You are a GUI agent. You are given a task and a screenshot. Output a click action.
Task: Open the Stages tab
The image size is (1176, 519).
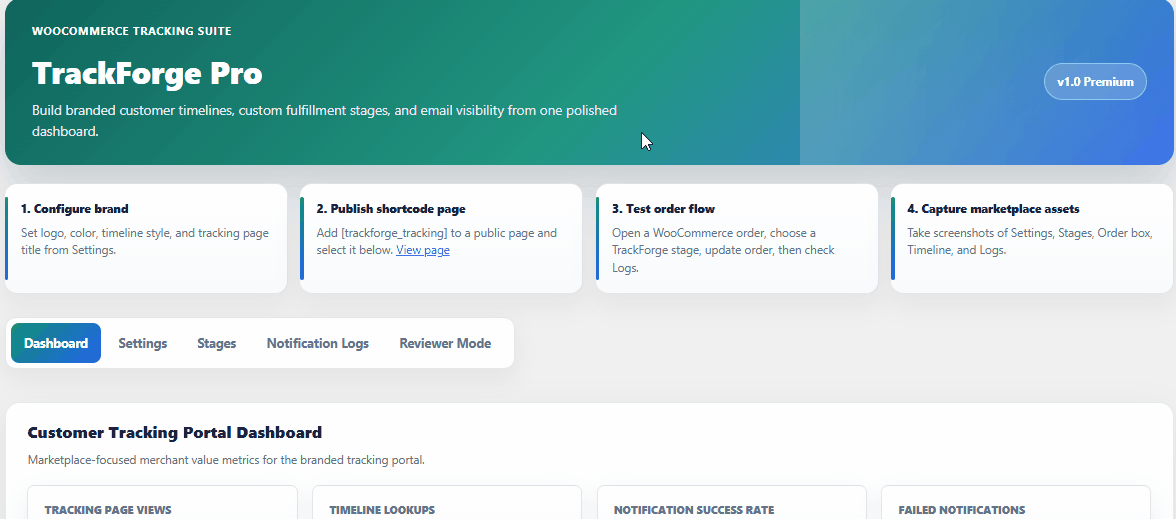click(x=217, y=343)
